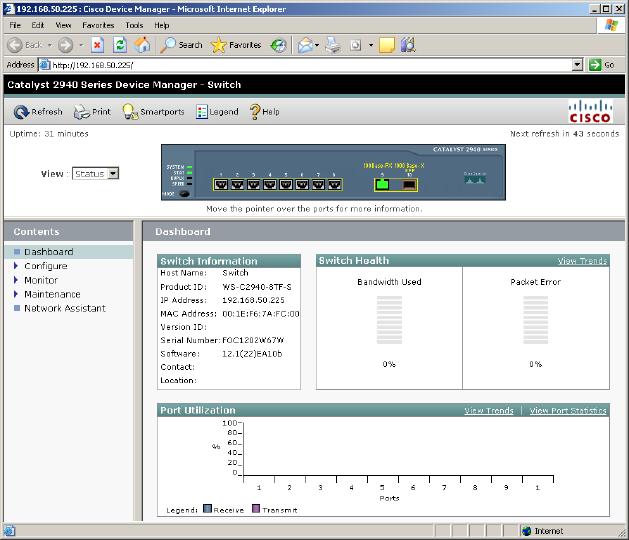
Task: Click View Port Statistics link
Action: [568, 410]
